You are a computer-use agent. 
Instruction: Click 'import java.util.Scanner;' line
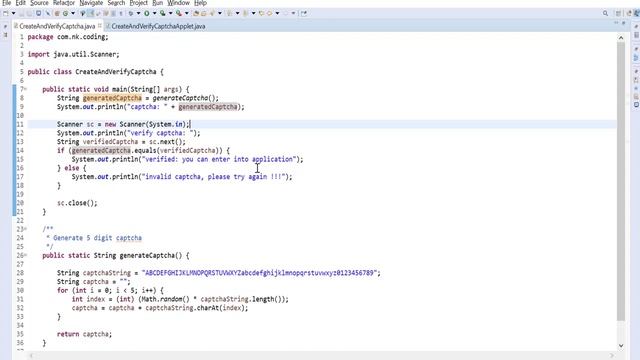point(73,54)
